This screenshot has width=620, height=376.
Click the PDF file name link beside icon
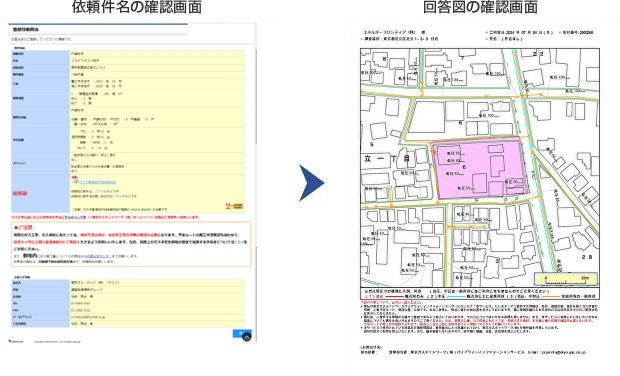[x=97, y=182]
